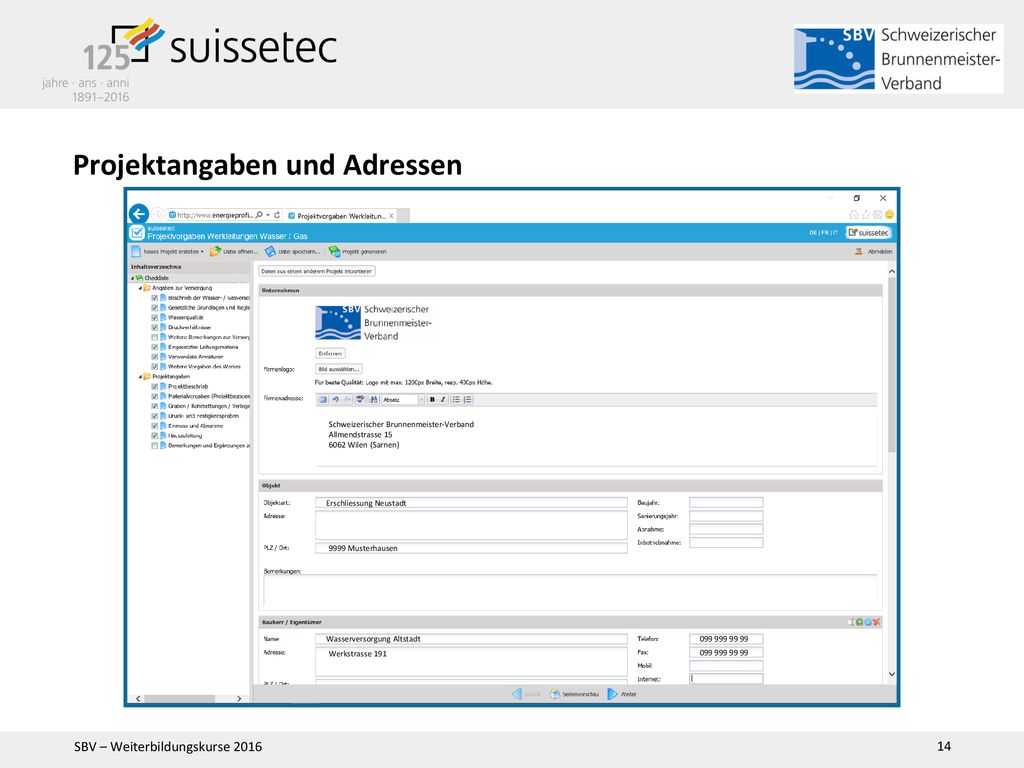Toggle bold in Firmenadresse editor
Viewport: 1024px width, 768px height.
[432, 400]
